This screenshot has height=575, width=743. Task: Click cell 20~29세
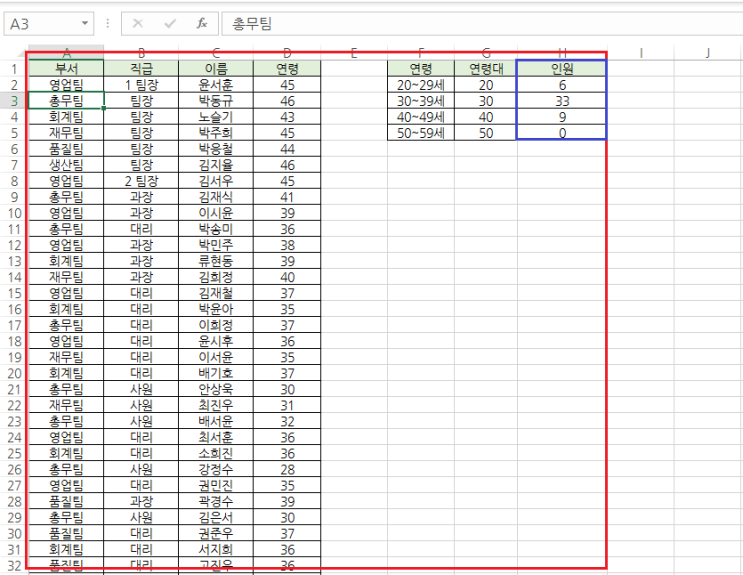pyautogui.click(x=421, y=85)
